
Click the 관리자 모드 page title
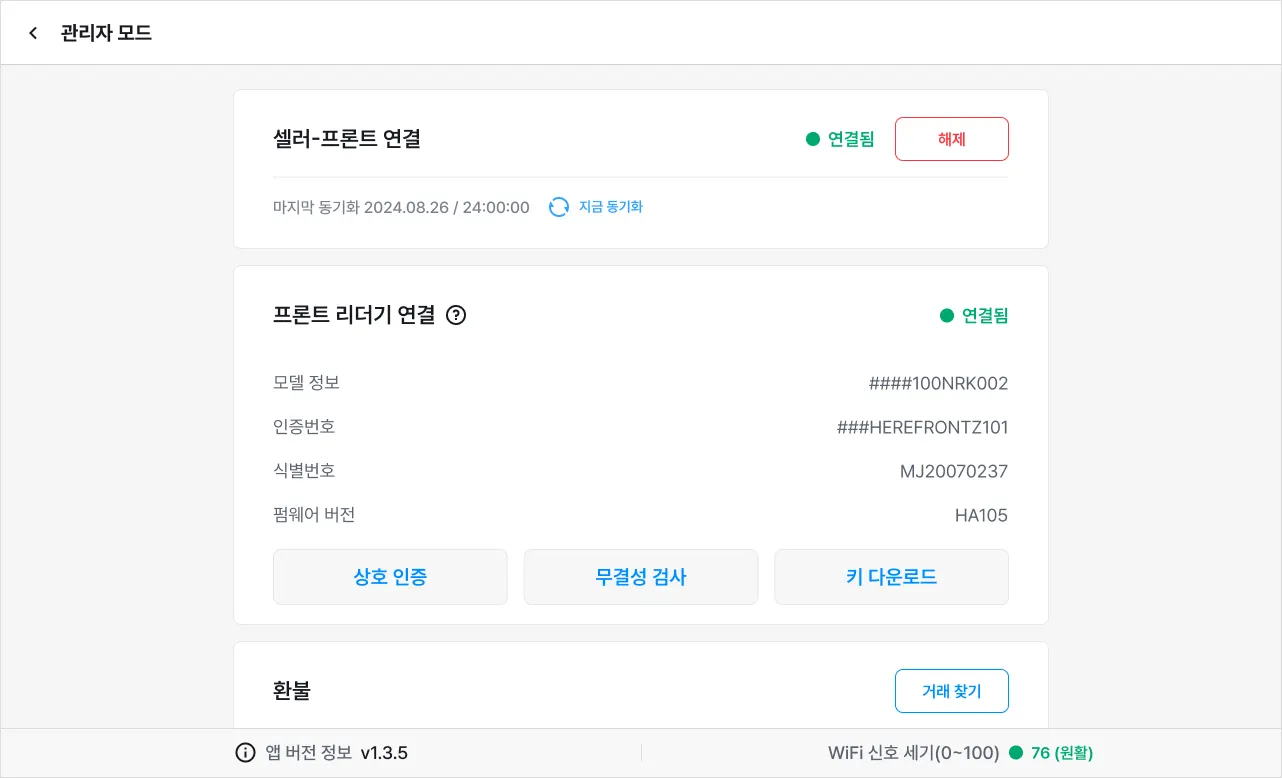coord(106,33)
